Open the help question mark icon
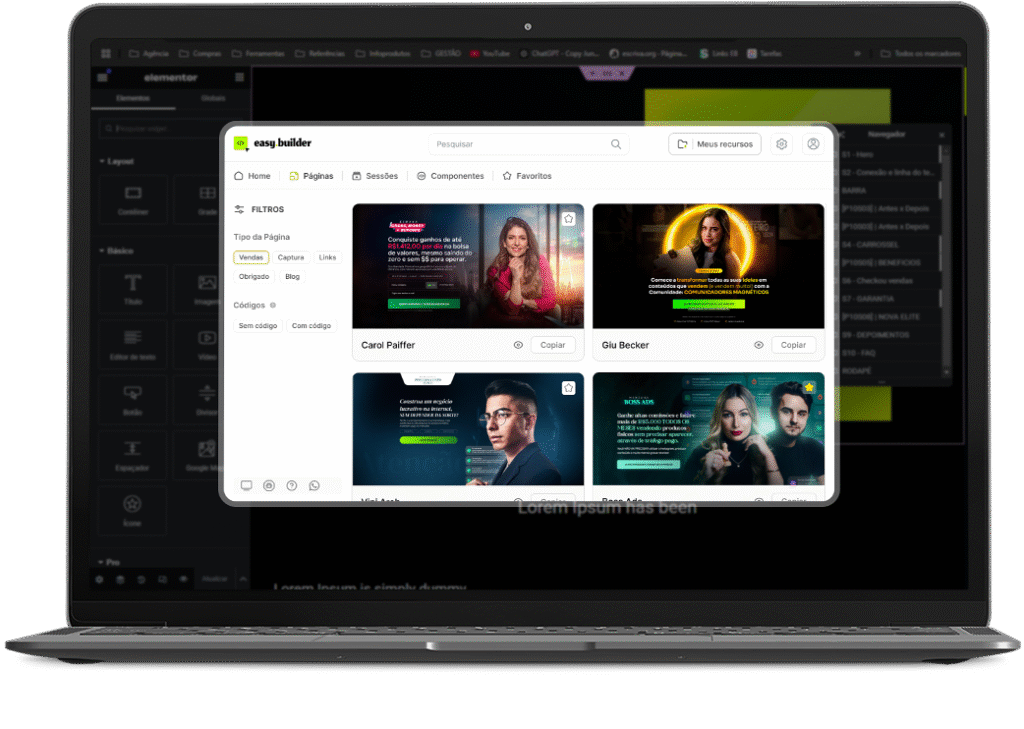The image size is (1024, 729). tap(291, 485)
